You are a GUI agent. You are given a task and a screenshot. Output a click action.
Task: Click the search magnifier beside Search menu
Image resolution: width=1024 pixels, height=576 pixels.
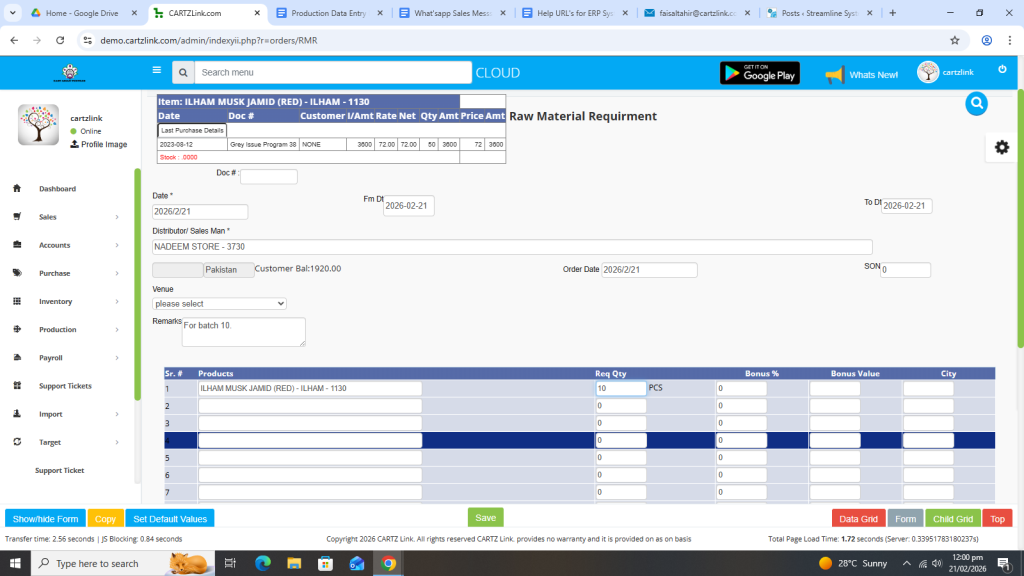click(182, 73)
